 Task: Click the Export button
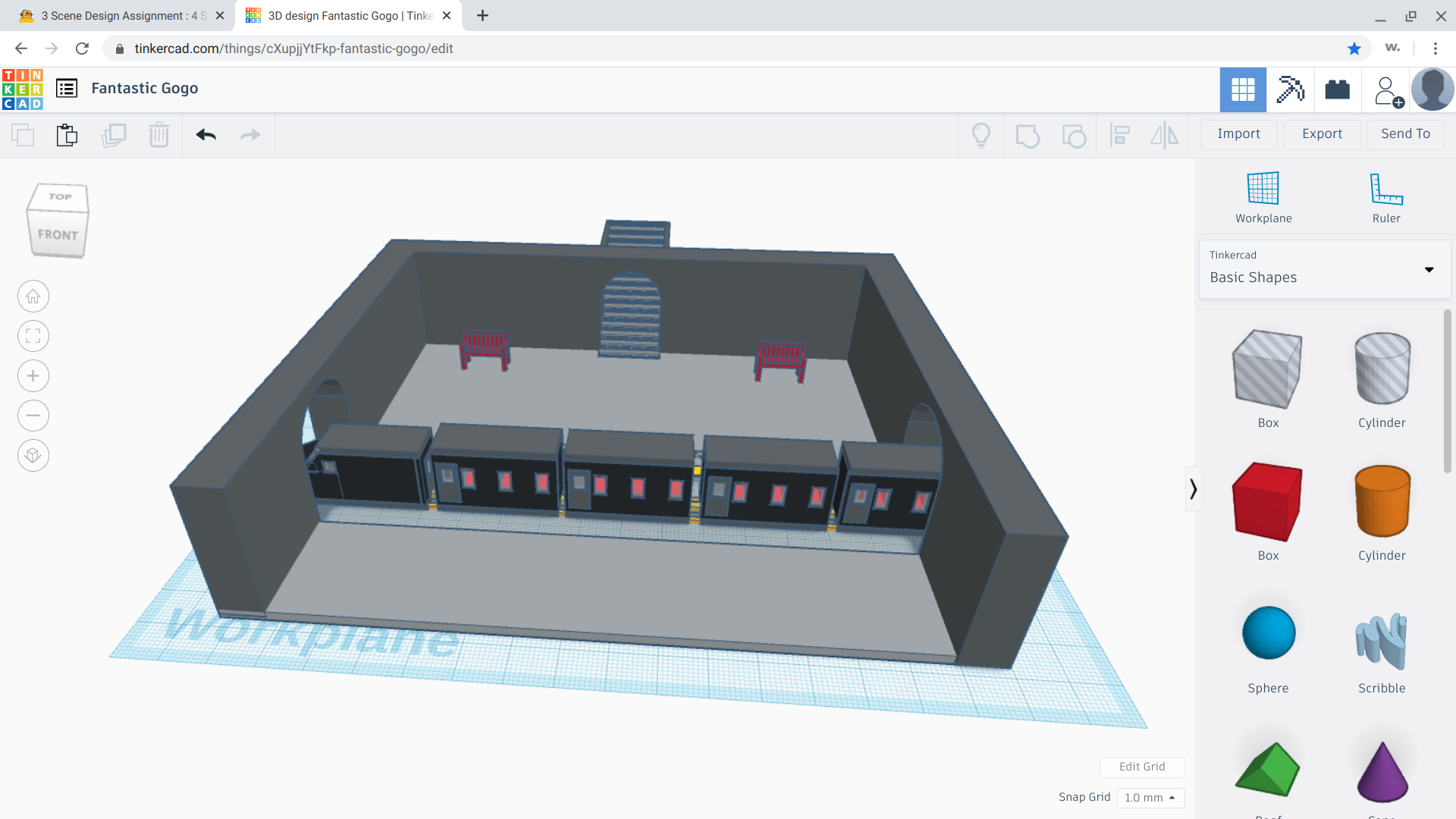point(1321,133)
